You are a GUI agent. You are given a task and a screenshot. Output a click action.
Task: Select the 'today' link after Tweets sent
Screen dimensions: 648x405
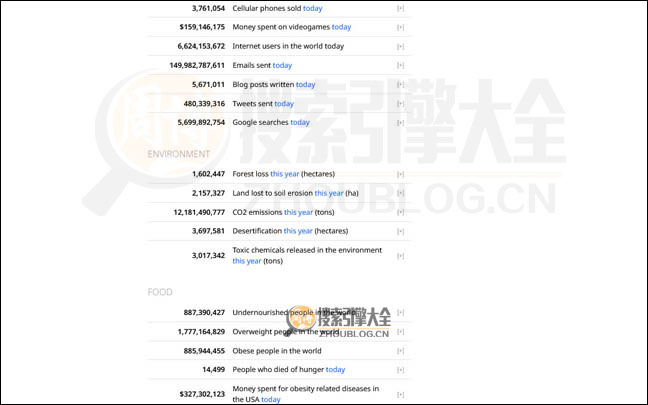click(x=284, y=103)
